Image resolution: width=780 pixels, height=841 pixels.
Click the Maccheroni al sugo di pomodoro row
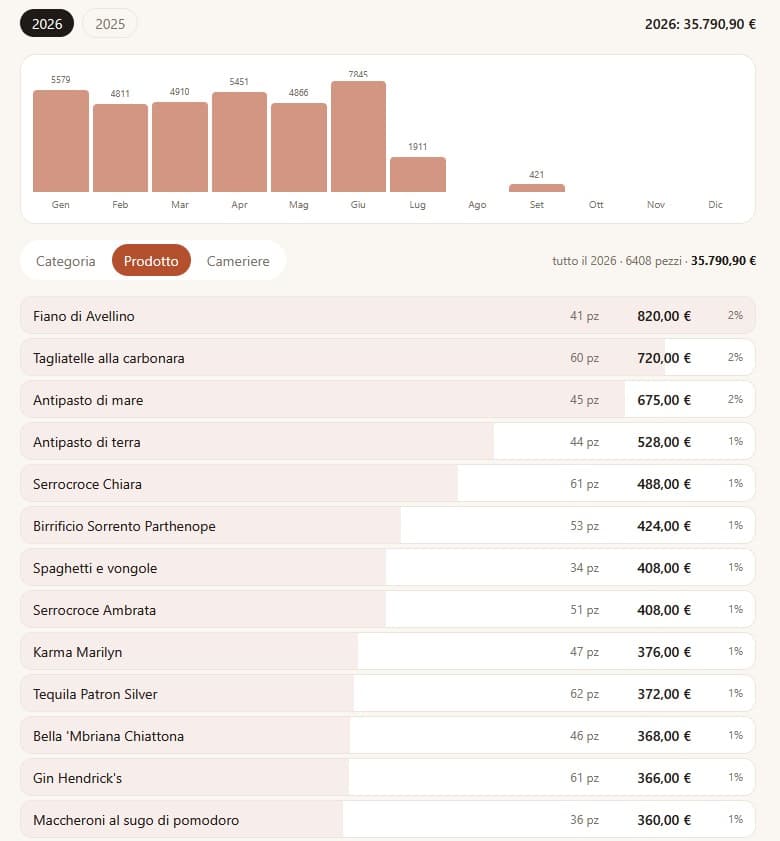pyautogui.click(x=388, y=820)
